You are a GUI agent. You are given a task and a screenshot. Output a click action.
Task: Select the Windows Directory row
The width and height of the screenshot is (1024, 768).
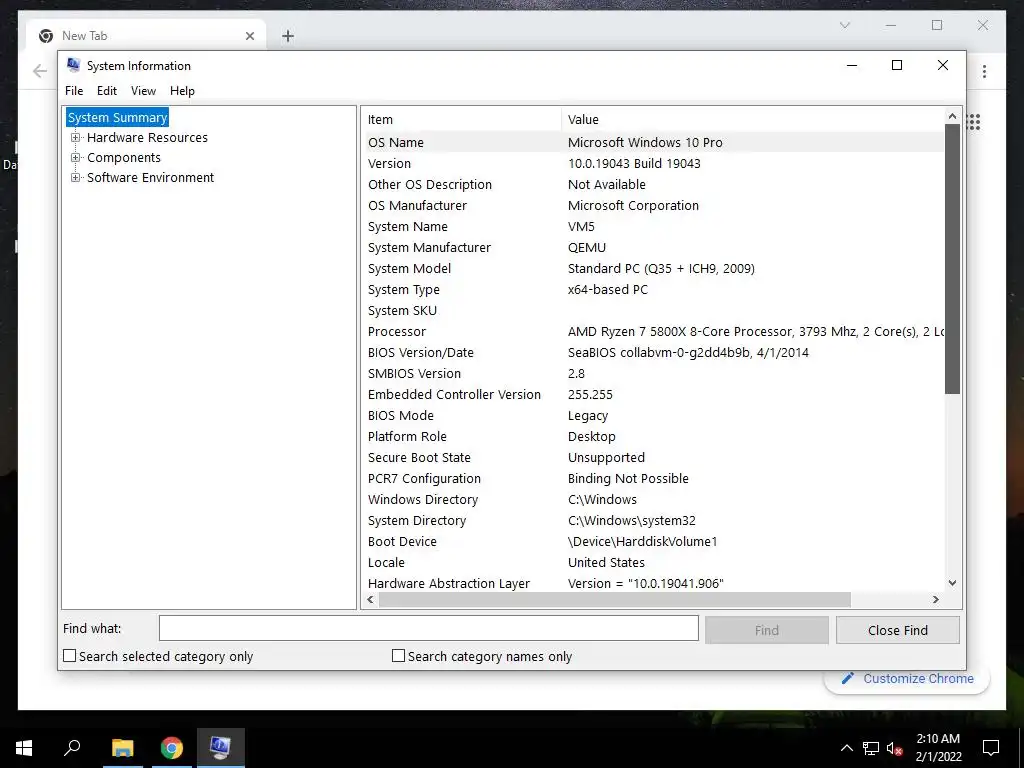pyautogui.click(x=654, y=500)
